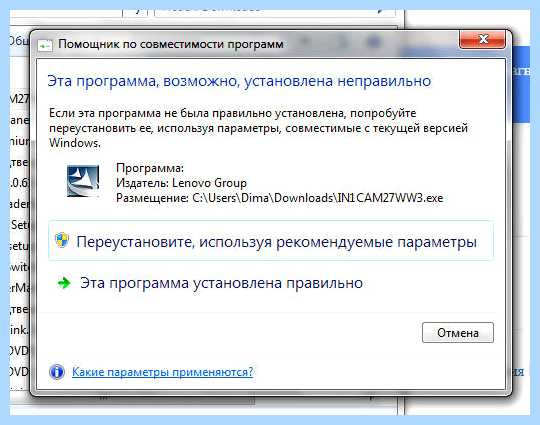Screen dimensions: 540x425
Task: Click the "Программа:" label
Action: click(x=150, y=168)
